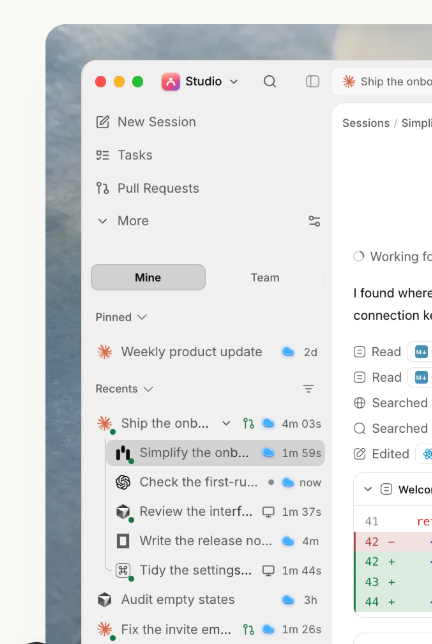Switch session list to Mine
432x644 pixels.
(148, 277)
